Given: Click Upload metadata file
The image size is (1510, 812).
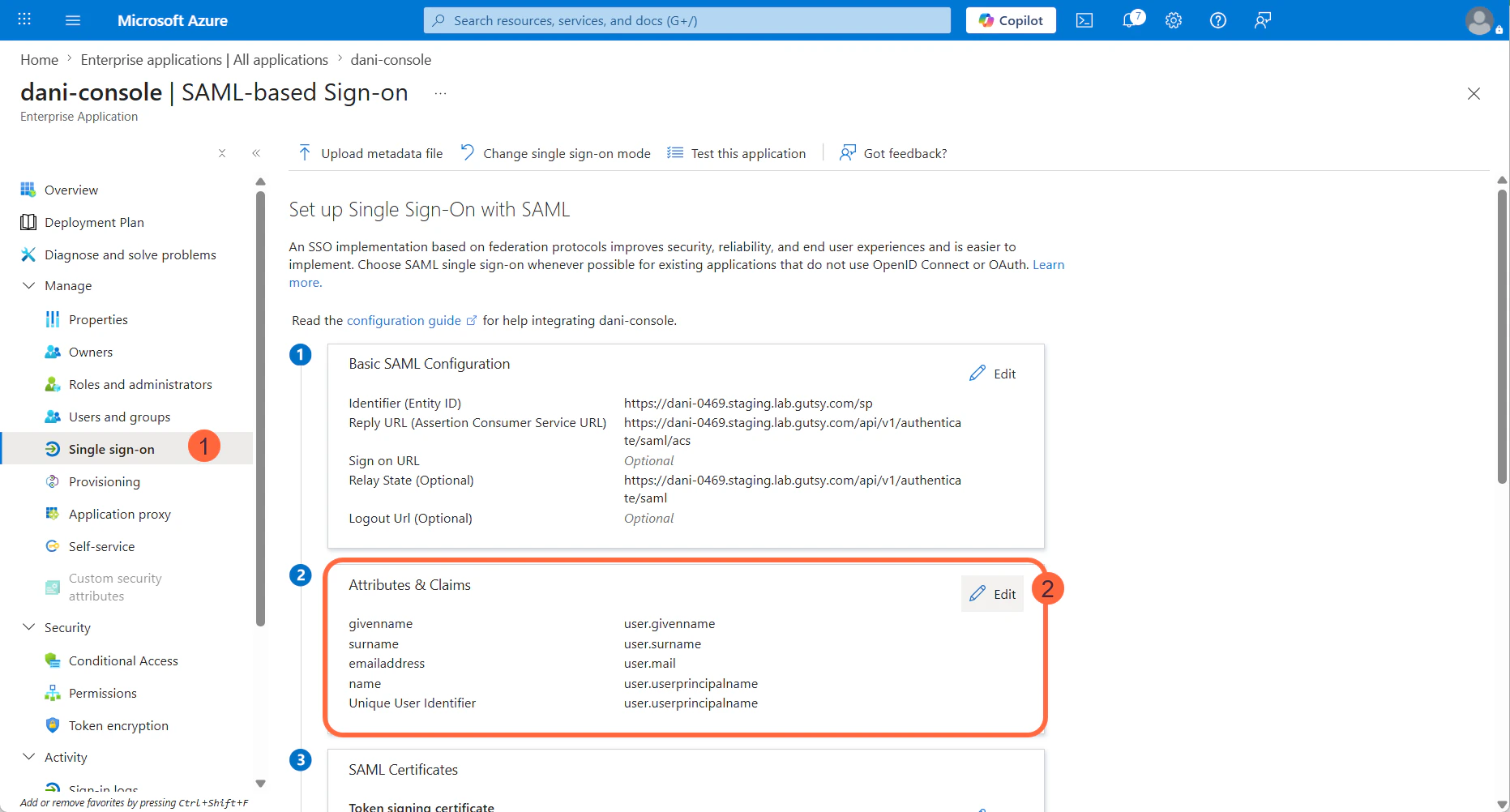Looking at the screenshot, I should [370, 153].
